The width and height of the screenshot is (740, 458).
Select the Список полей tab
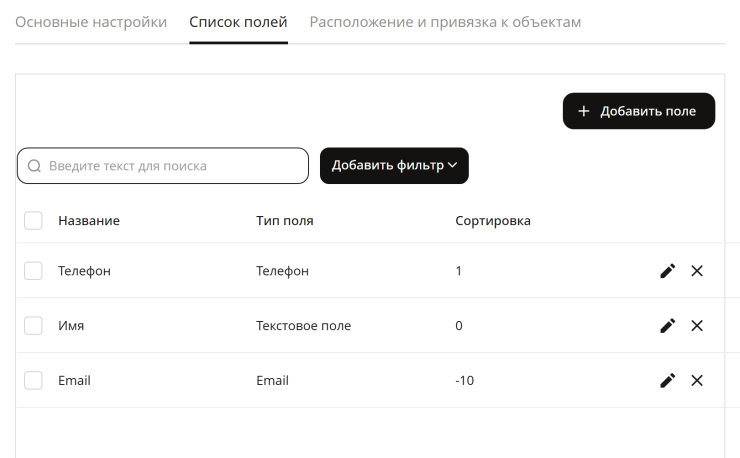pos(238,22)
